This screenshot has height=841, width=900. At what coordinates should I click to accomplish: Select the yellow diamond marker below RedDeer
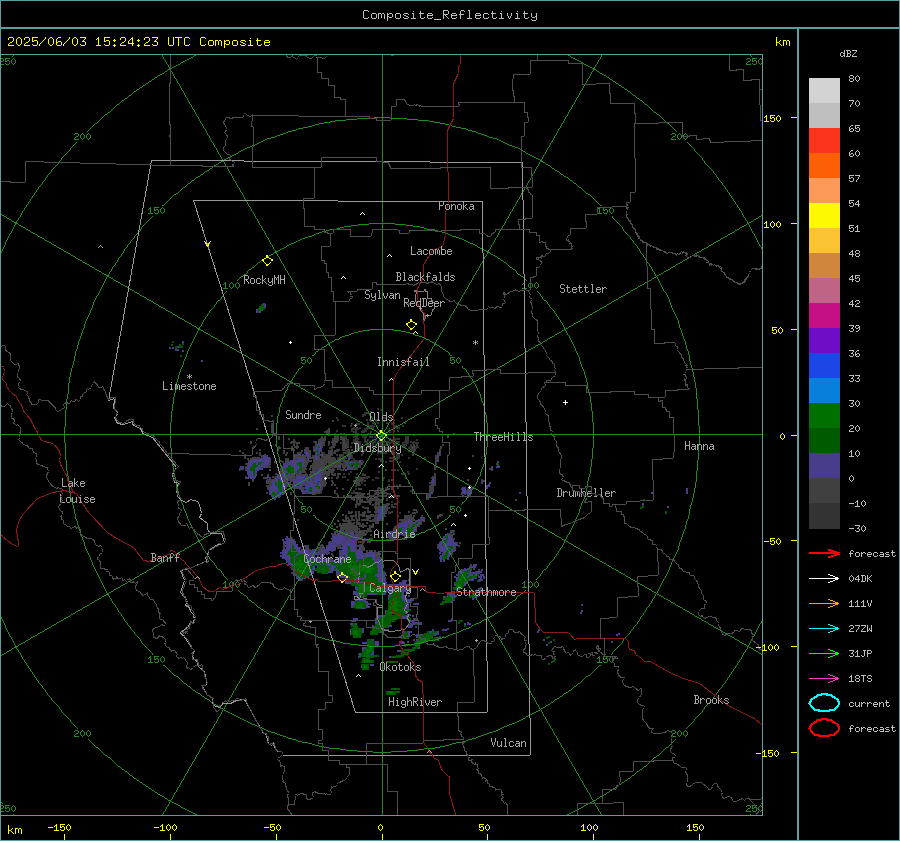tap(412, 324)
